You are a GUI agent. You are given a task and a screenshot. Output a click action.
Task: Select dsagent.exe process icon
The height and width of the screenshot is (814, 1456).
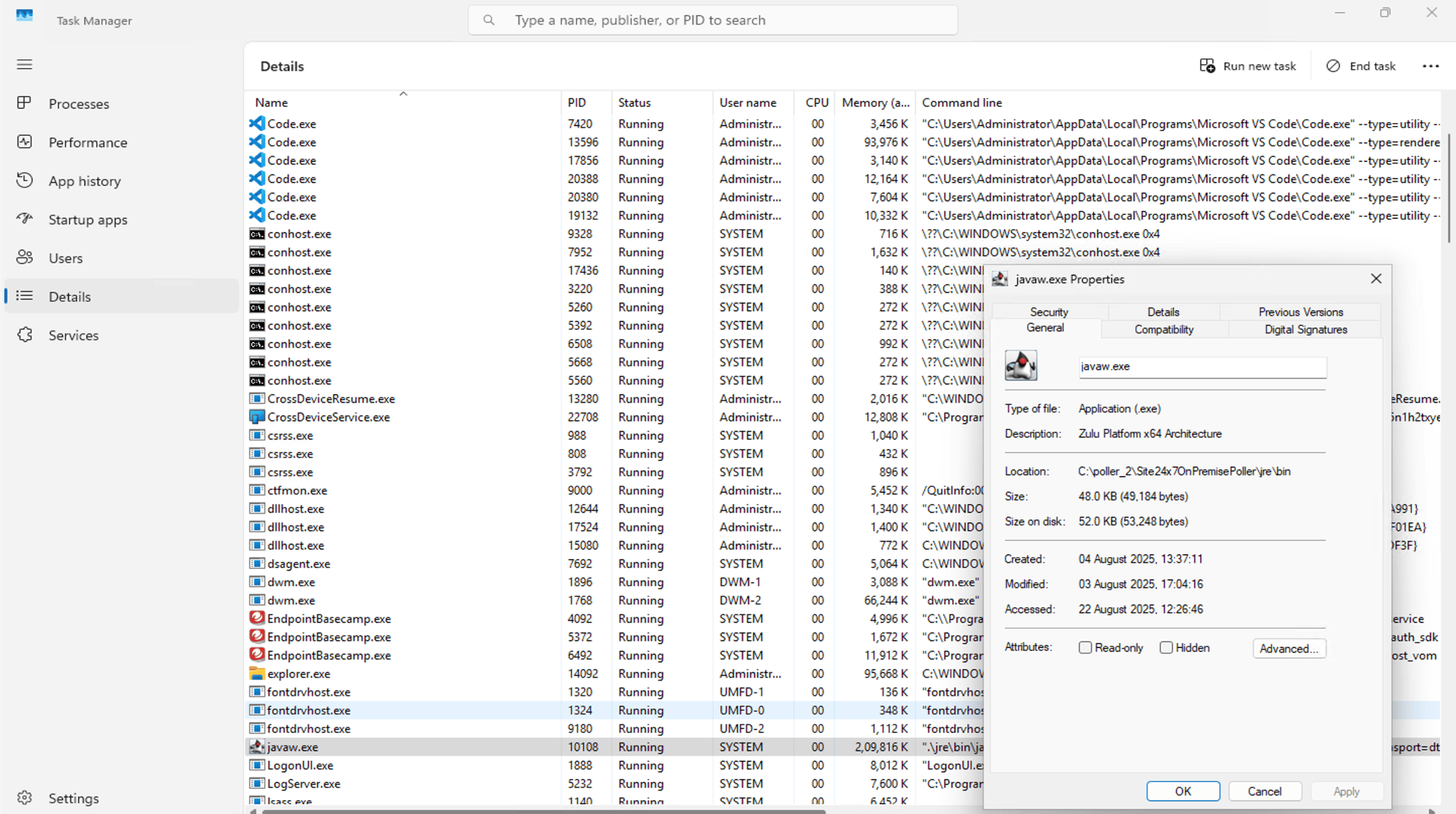click(257, 563)
